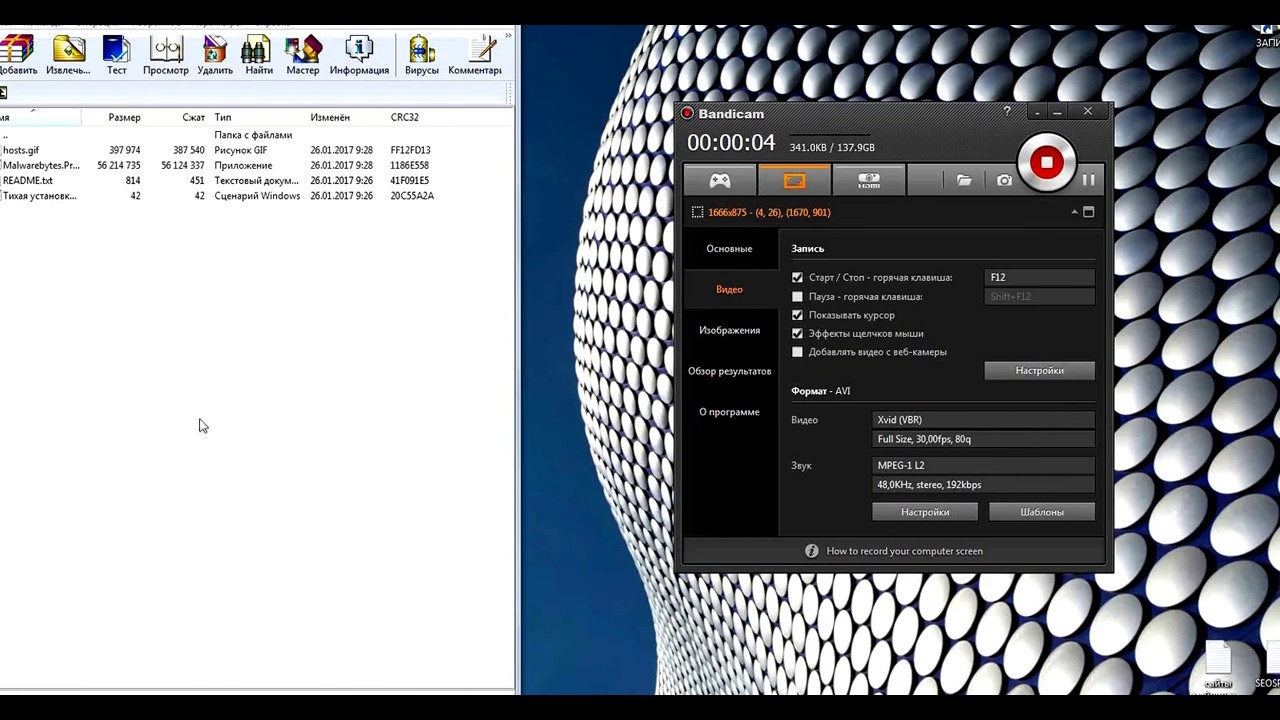Open the Основные tab in Bandicam
The height and width of the screenshot is (720, 1280).
point(729,248)
